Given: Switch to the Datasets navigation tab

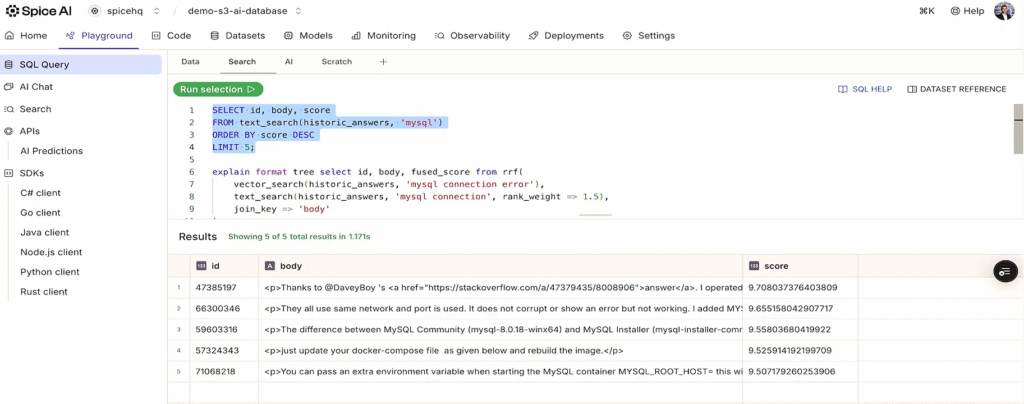Looking at the screenshot, I should 237,36.
